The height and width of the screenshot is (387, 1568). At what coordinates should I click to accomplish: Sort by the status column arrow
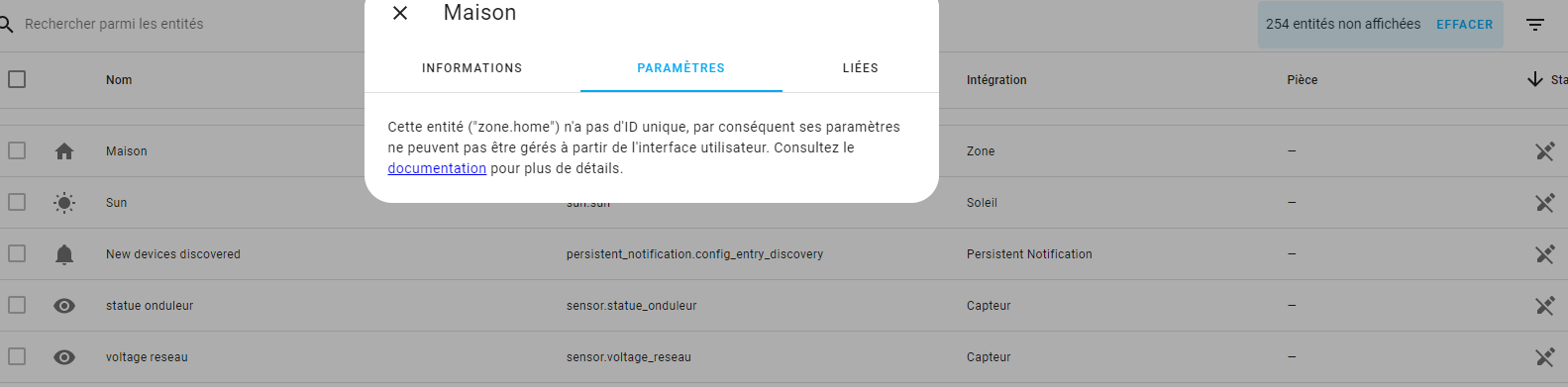(x=1535, y=79)
